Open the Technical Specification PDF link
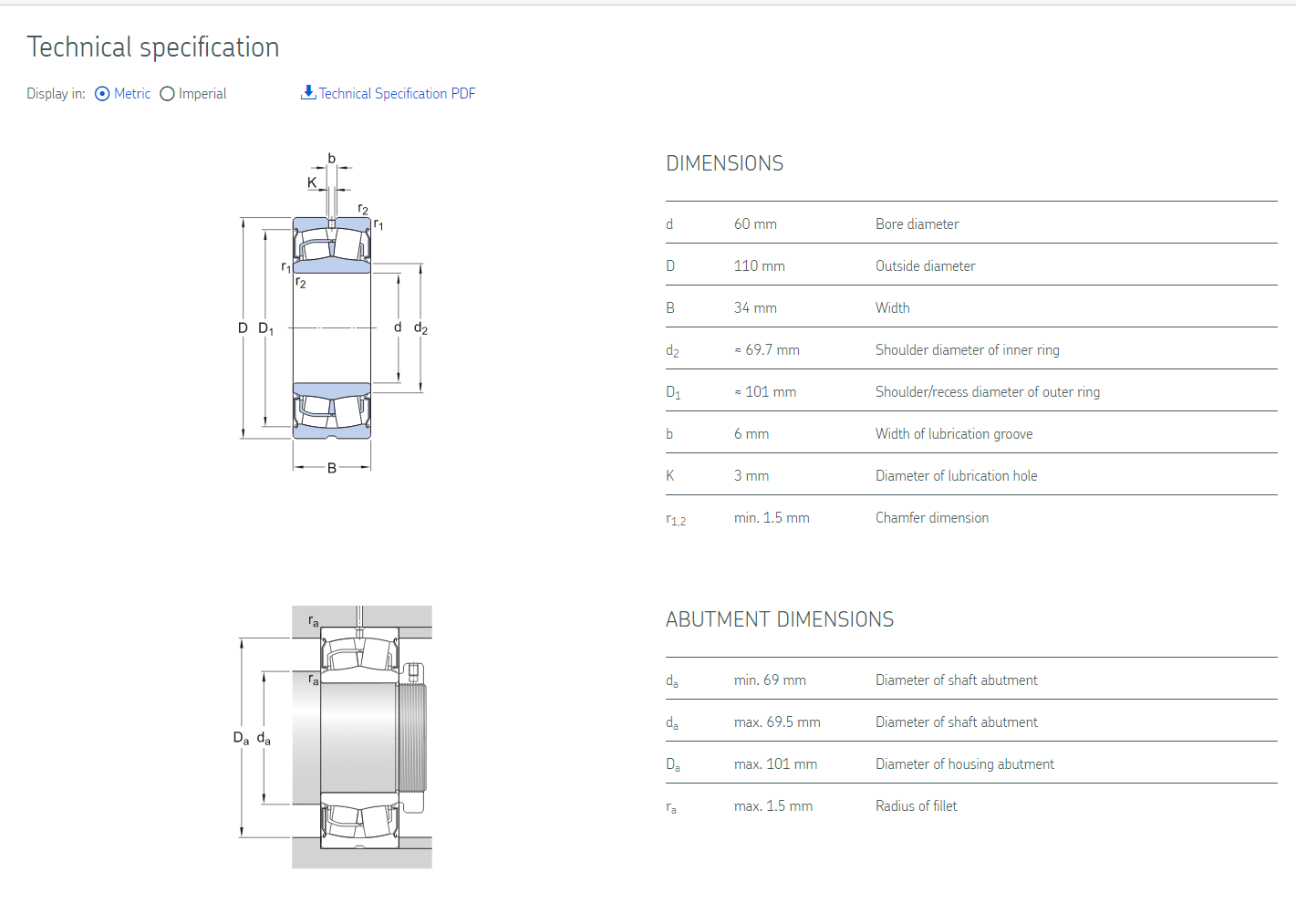Screen dimensions: 1296x924 [x=397, y=94]
